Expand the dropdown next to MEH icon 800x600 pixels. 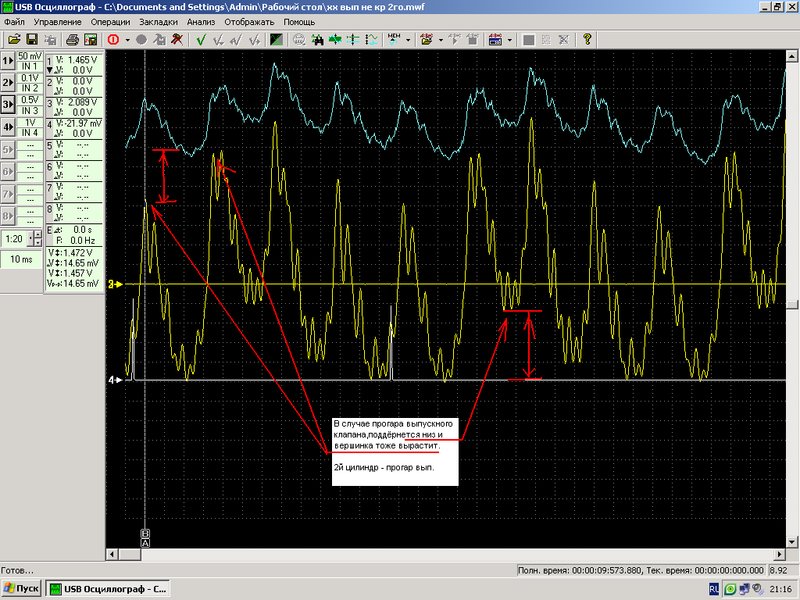(408, 39)
